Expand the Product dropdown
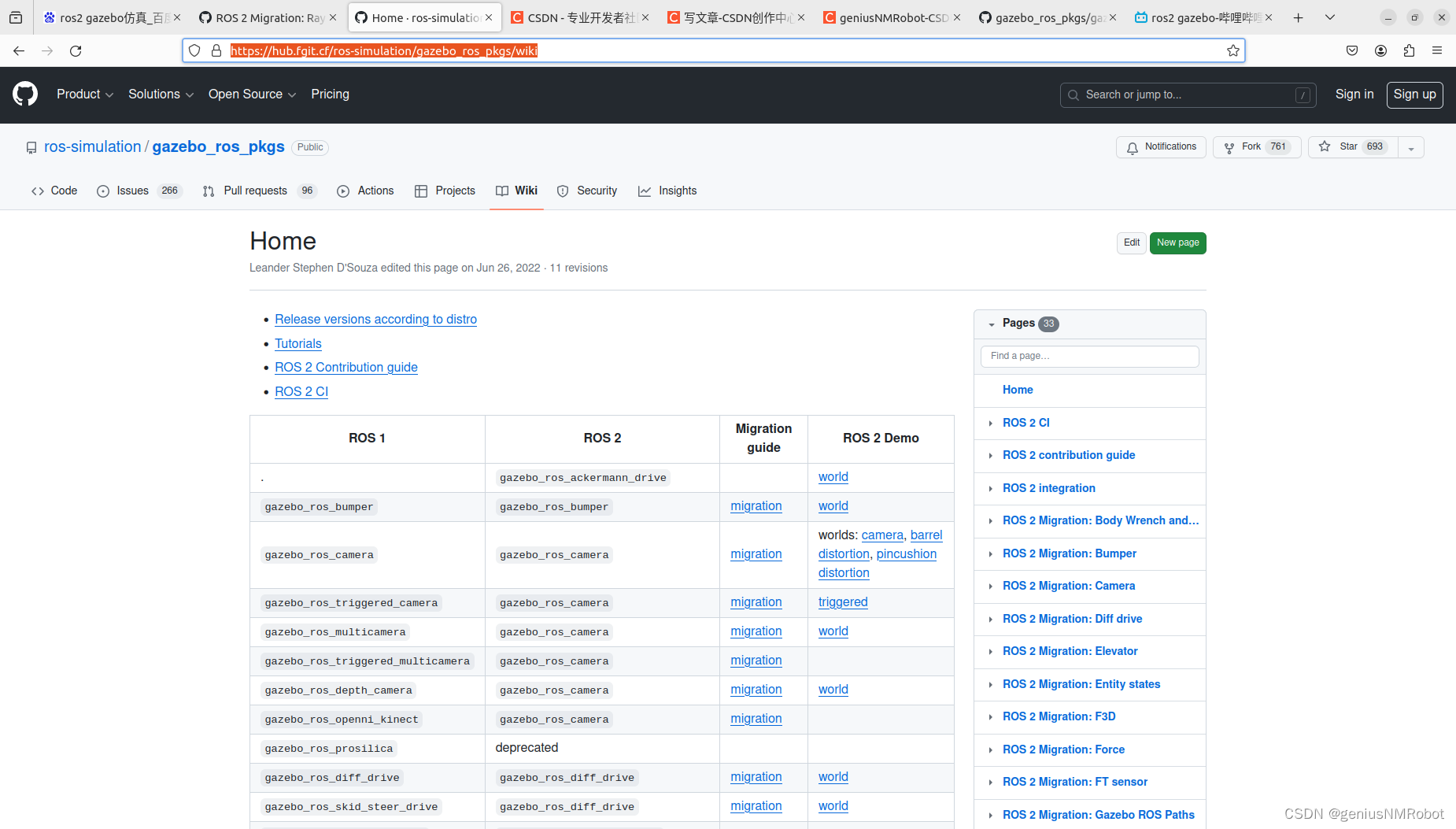1456x829 pixels. tap(84, 94)
